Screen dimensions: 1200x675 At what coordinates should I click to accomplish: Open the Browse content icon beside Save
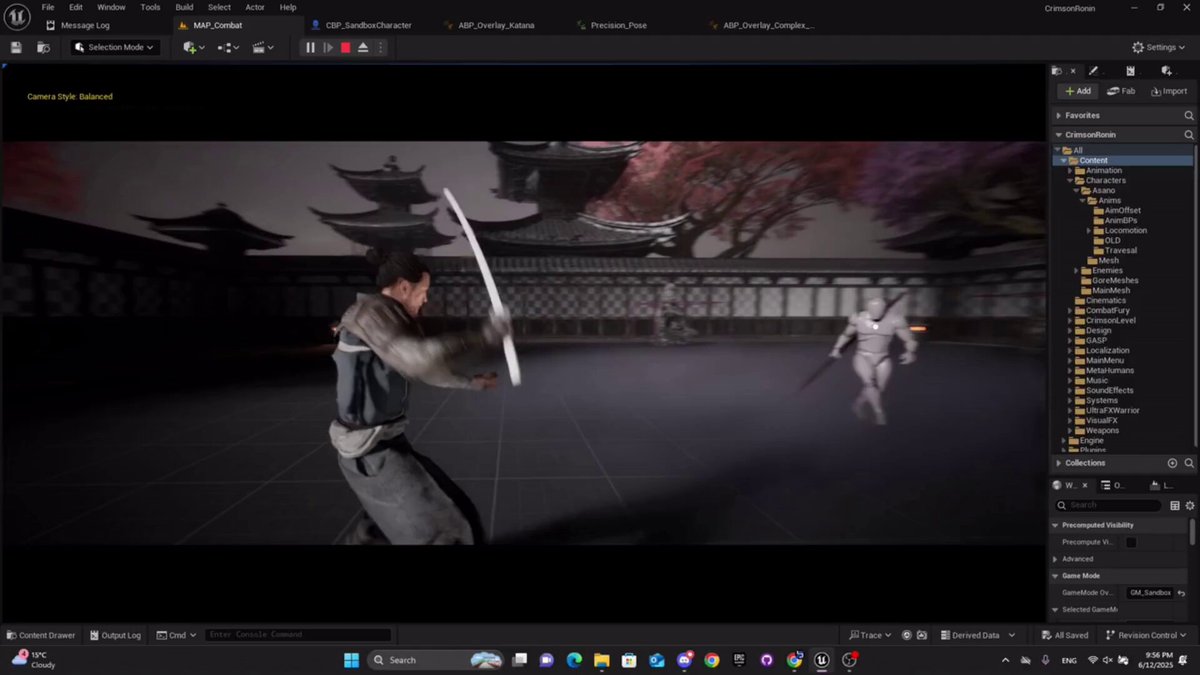[x=43, y=47]
